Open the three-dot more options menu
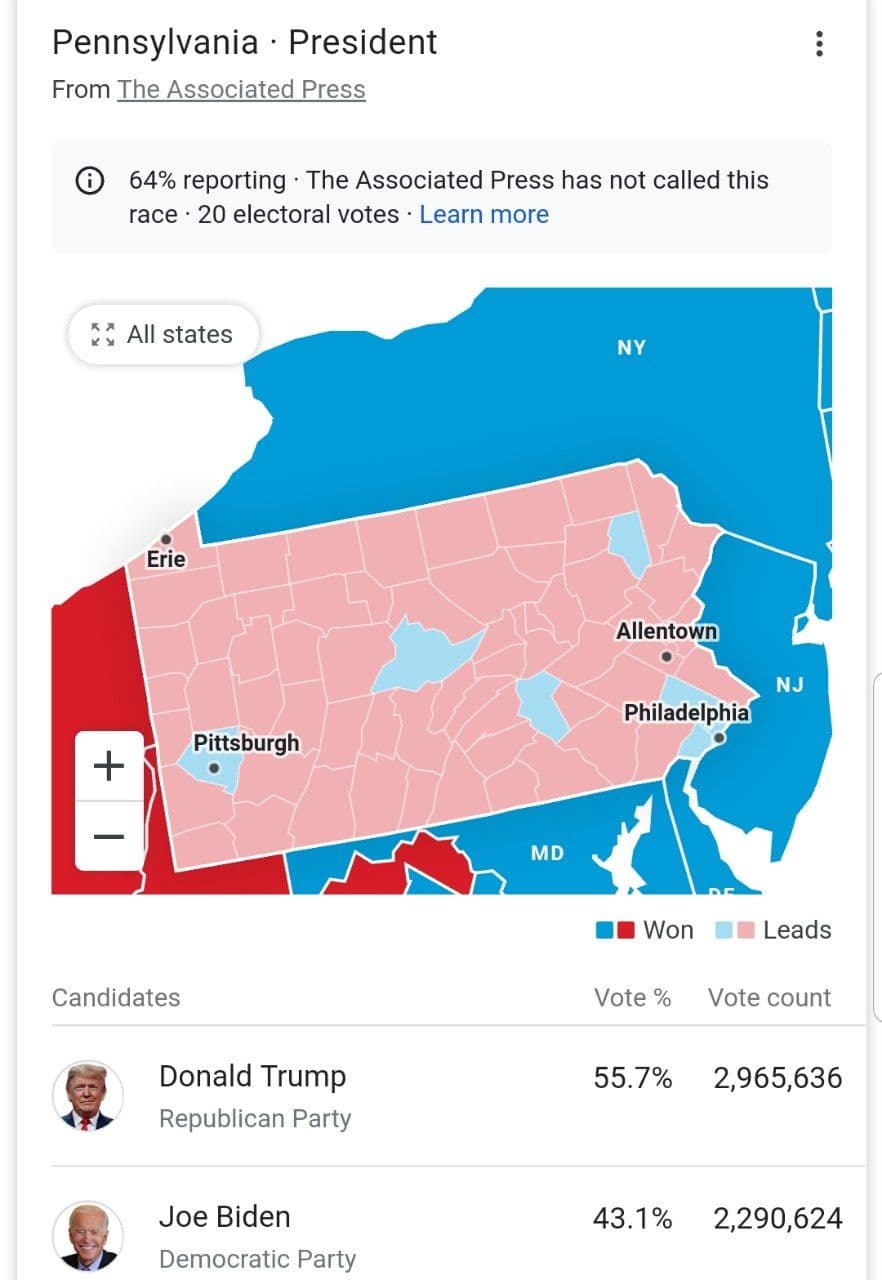The width and height of the screenshot is (882, 1280). [x=819, y=44]
